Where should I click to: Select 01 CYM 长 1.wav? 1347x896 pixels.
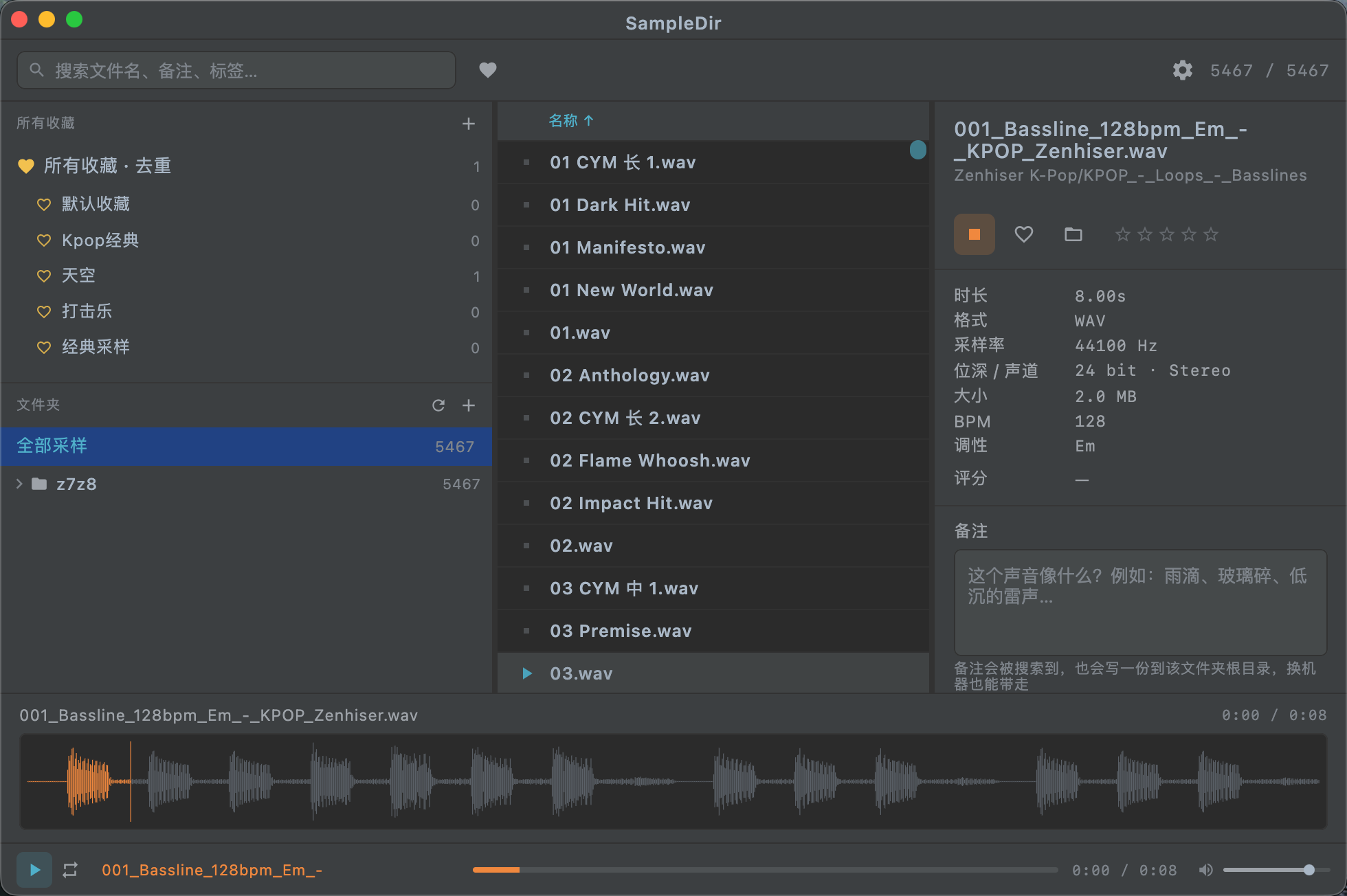712,162
